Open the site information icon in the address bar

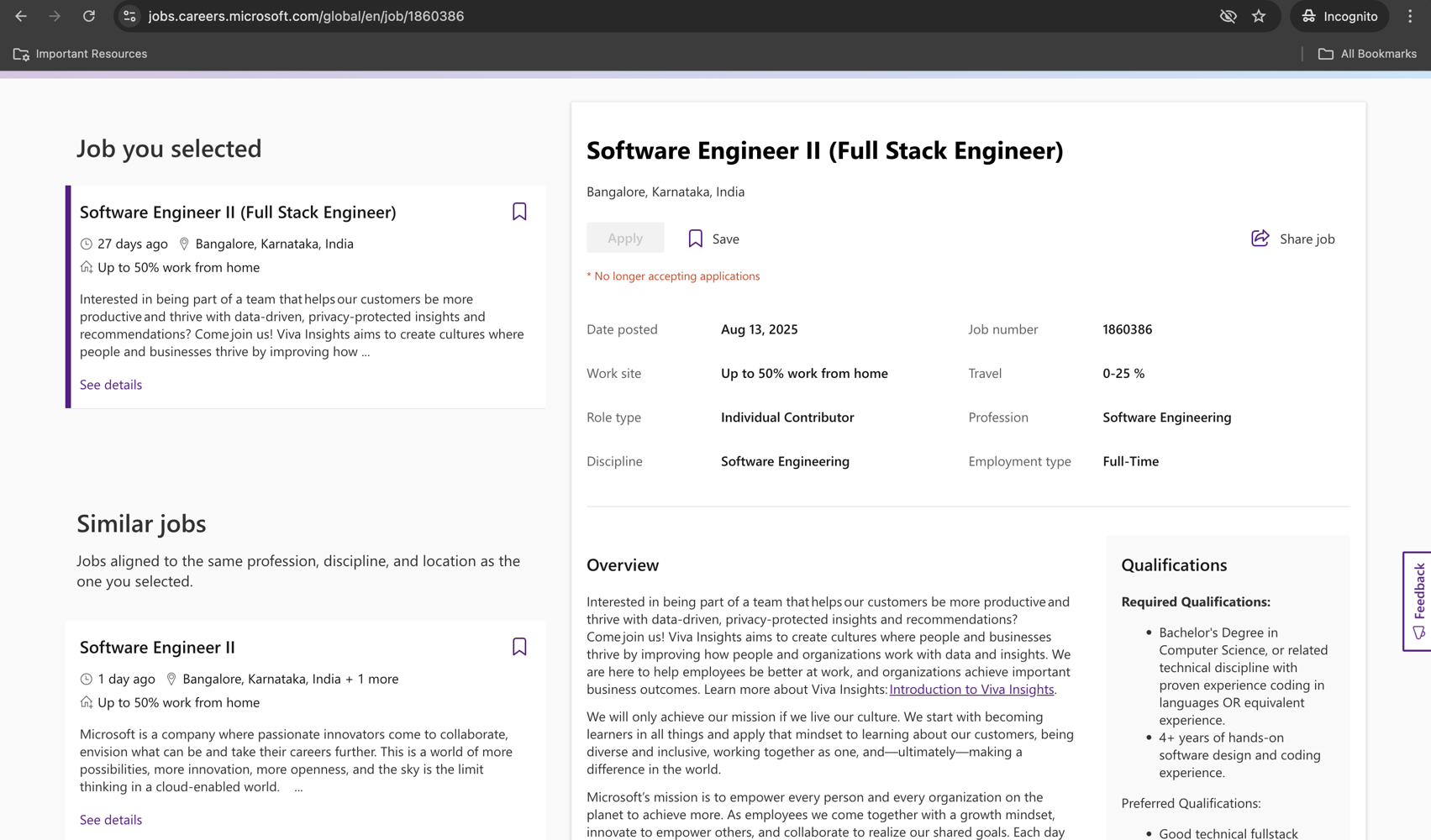coord(129,16)
